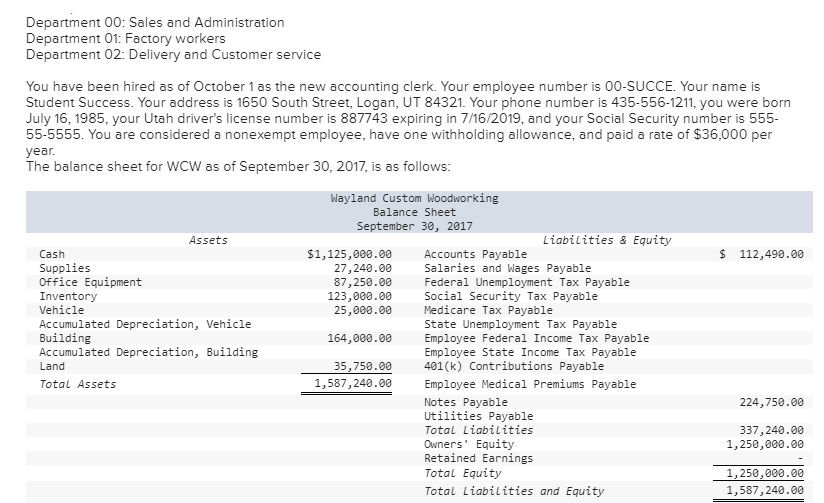Click the Vehicle value 25,000.00
Screen dimensions: 824x503
pyautogui.click(x=363, y=310)
